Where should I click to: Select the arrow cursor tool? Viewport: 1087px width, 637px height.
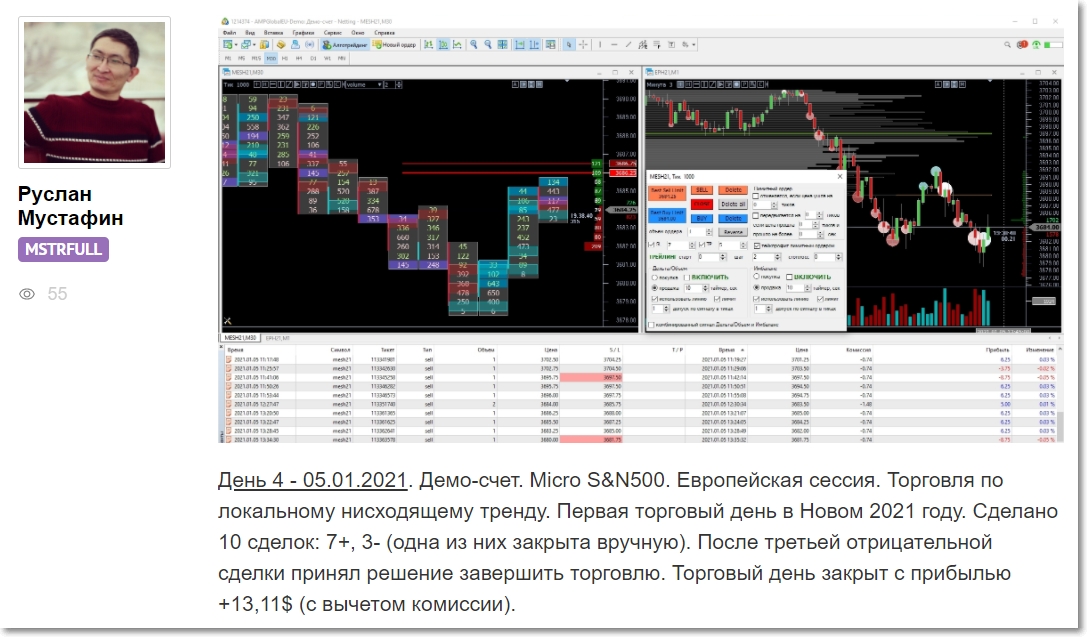tap(568, 44)
